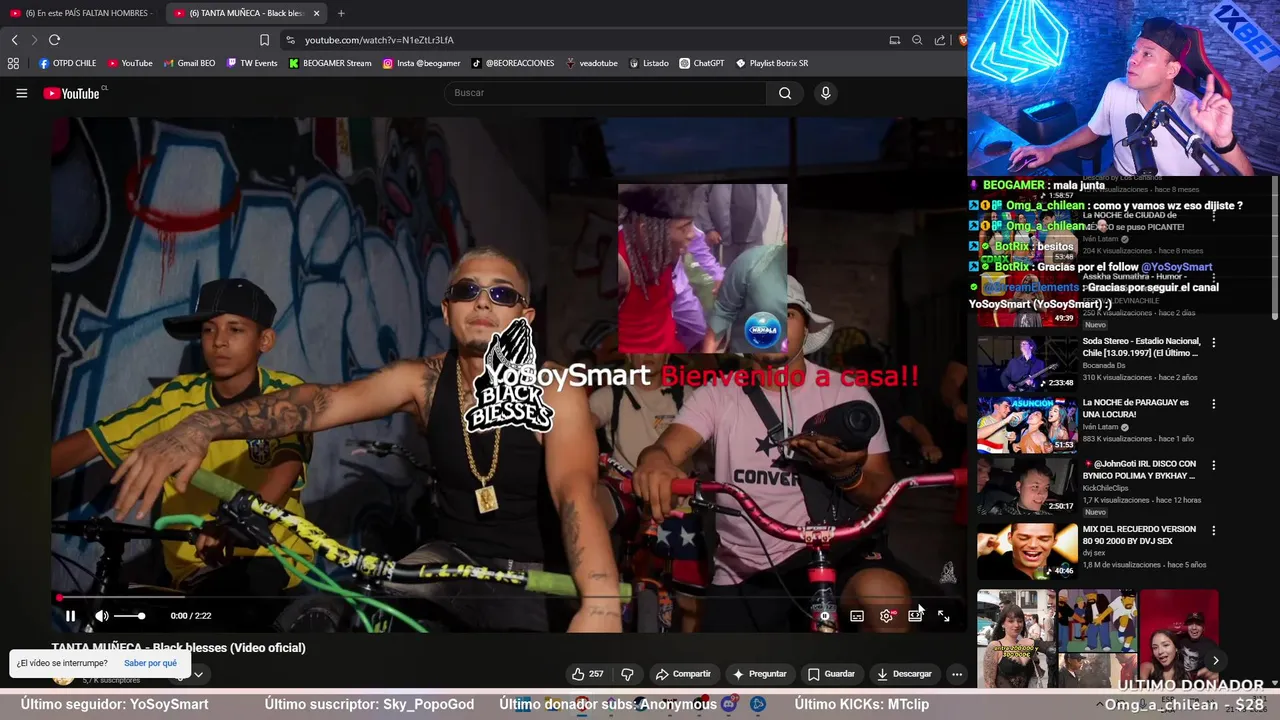Image resolution: width=1280 pixels, height=720 pixels.
Task: Open options for the Soda Stereo video
Action: (1214, 342)
